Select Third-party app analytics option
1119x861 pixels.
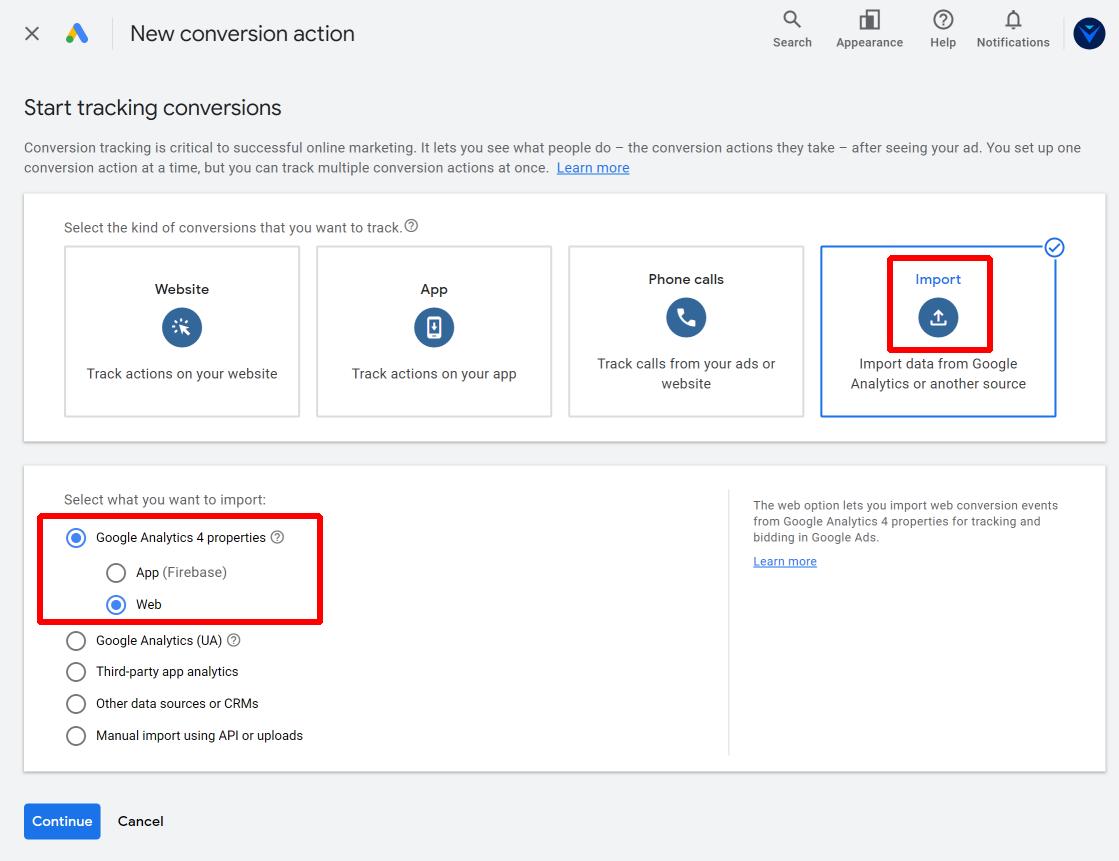coord(76,672)
